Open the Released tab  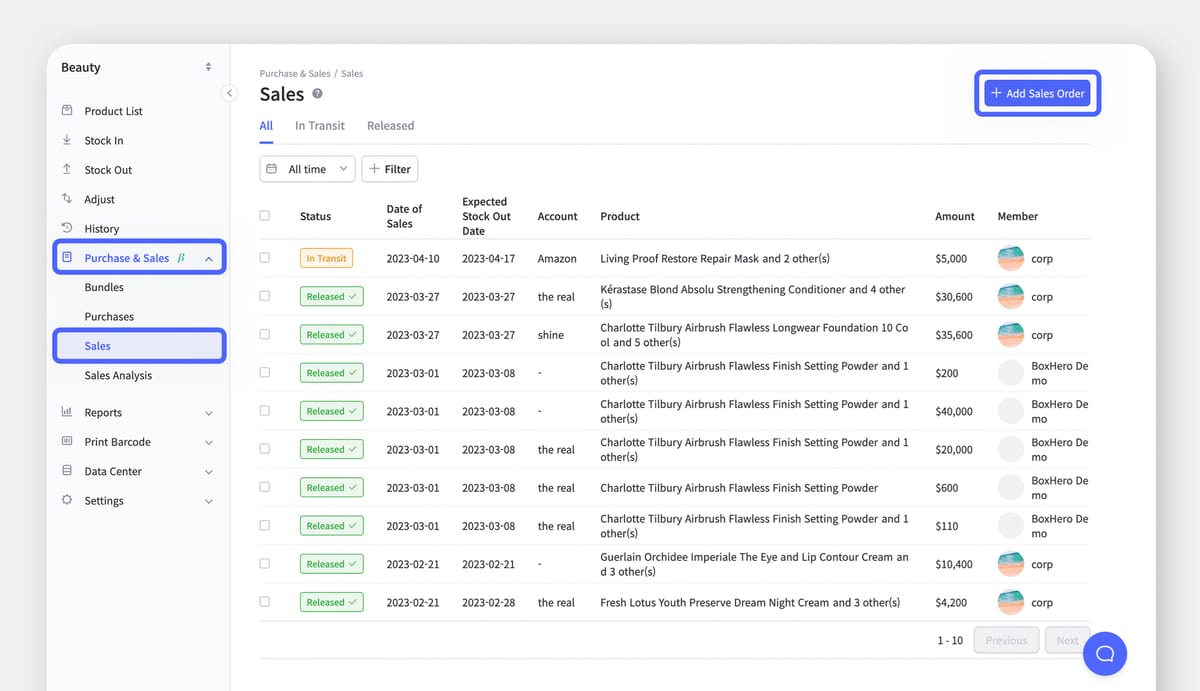[390, 125]
